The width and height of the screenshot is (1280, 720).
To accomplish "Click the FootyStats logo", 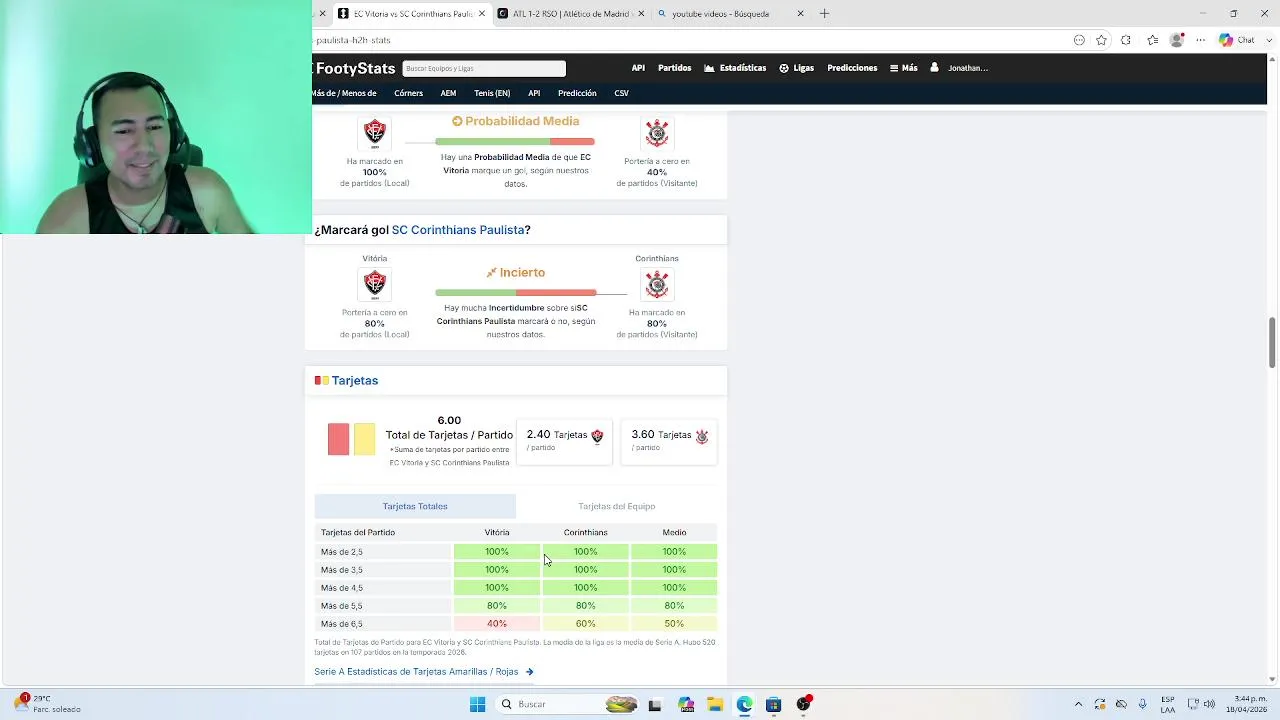I will [355, 68].
